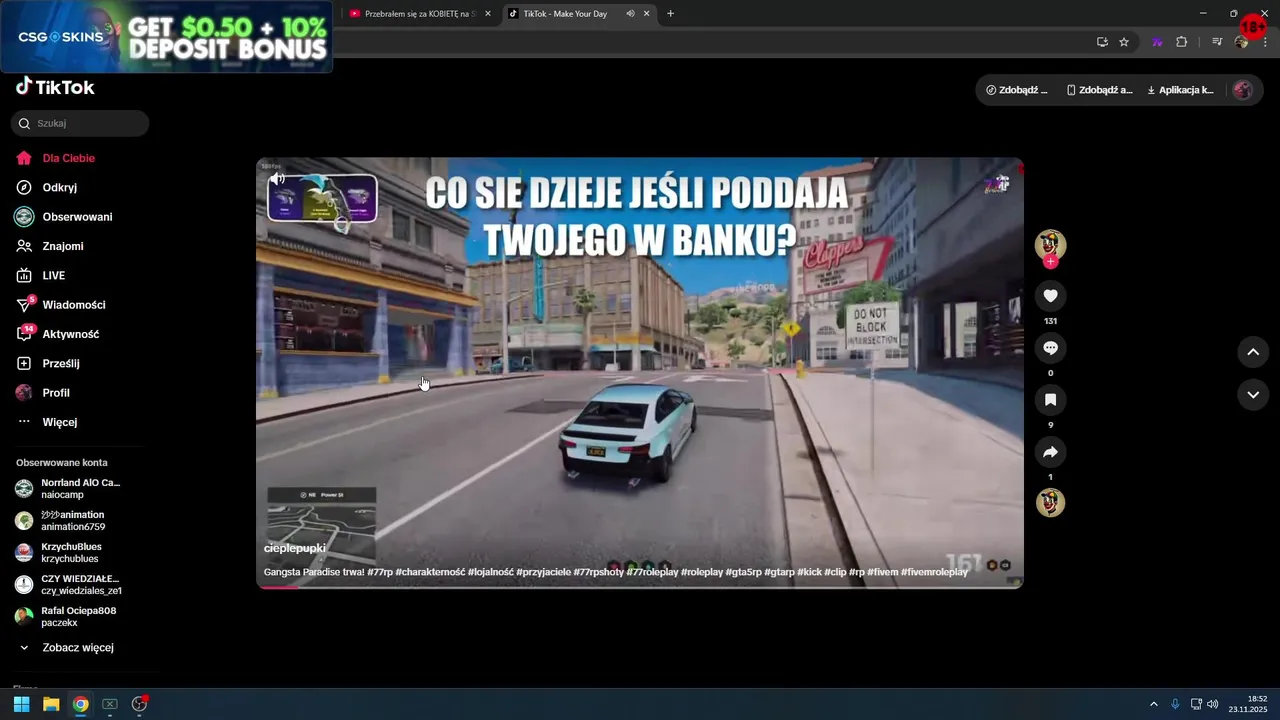Toggle video sound with speaker icon
Screen dimensions: 1280x720
tap(277, 179)
